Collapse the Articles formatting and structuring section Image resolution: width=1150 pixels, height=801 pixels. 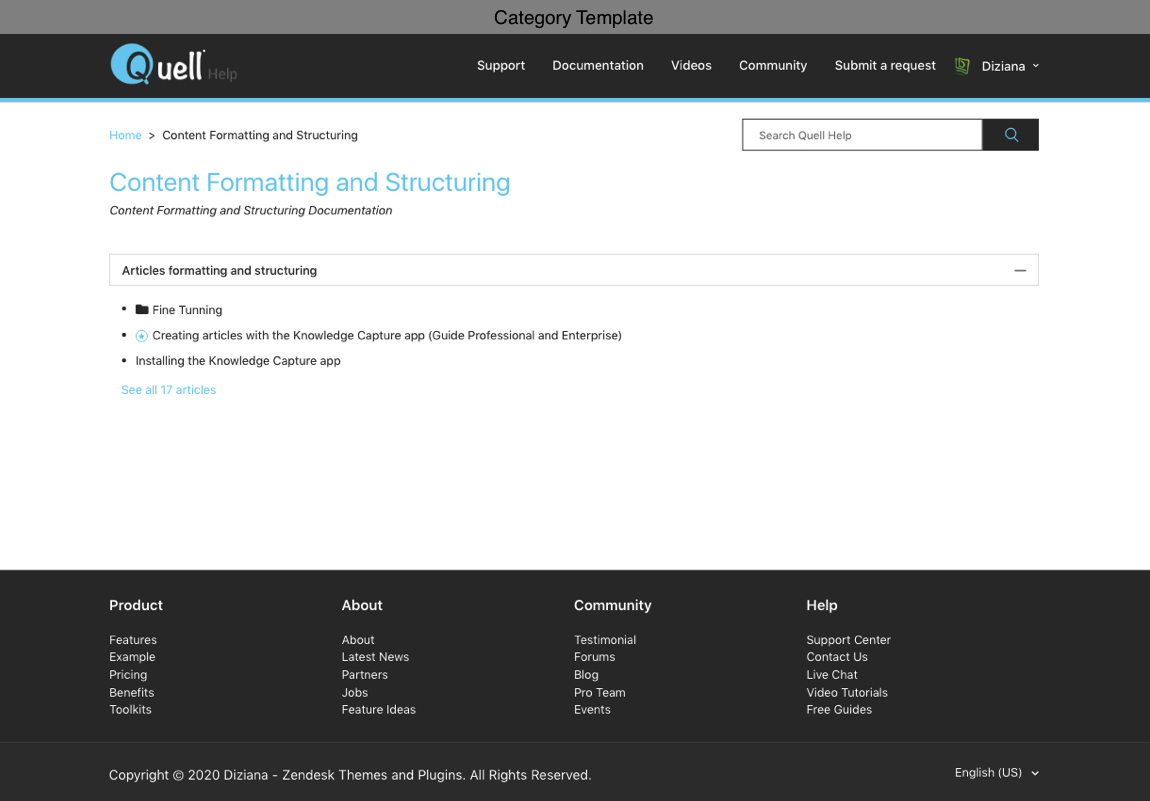[1019, 270]
